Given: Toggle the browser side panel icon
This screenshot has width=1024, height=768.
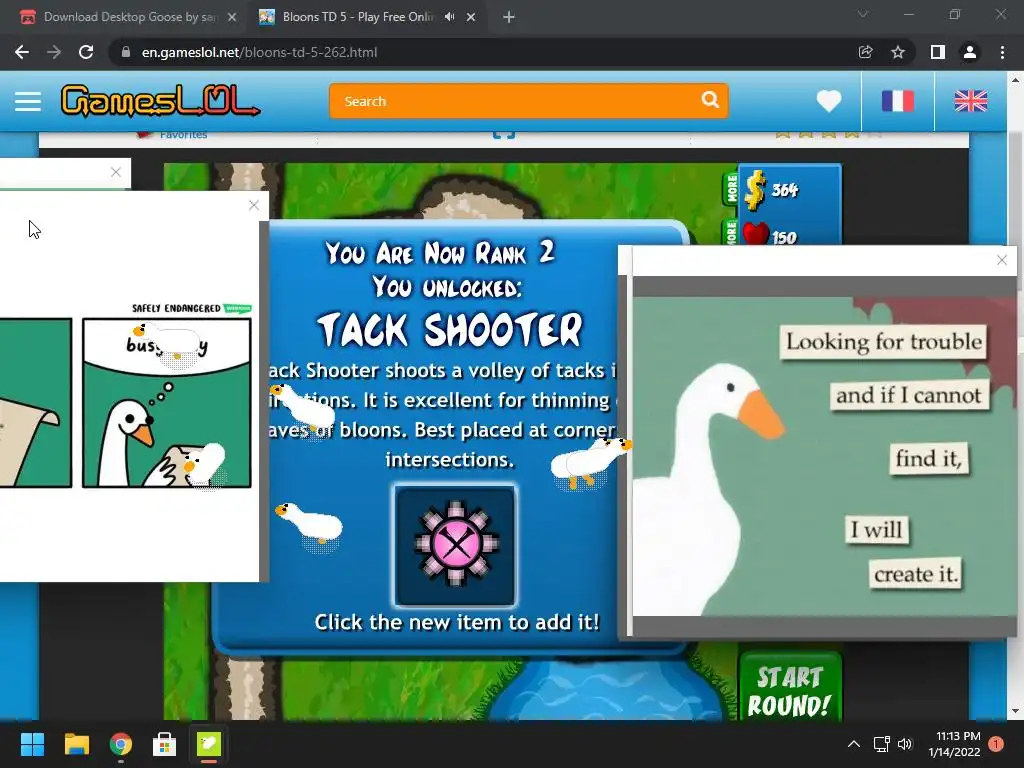Looking at the screenshot, I should click(x=938, y=52).
